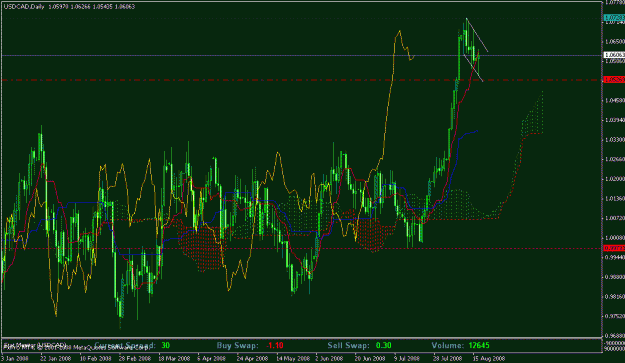Select the upper white channel trendline
Screen dimensions: 625x363
coord(477,35)
